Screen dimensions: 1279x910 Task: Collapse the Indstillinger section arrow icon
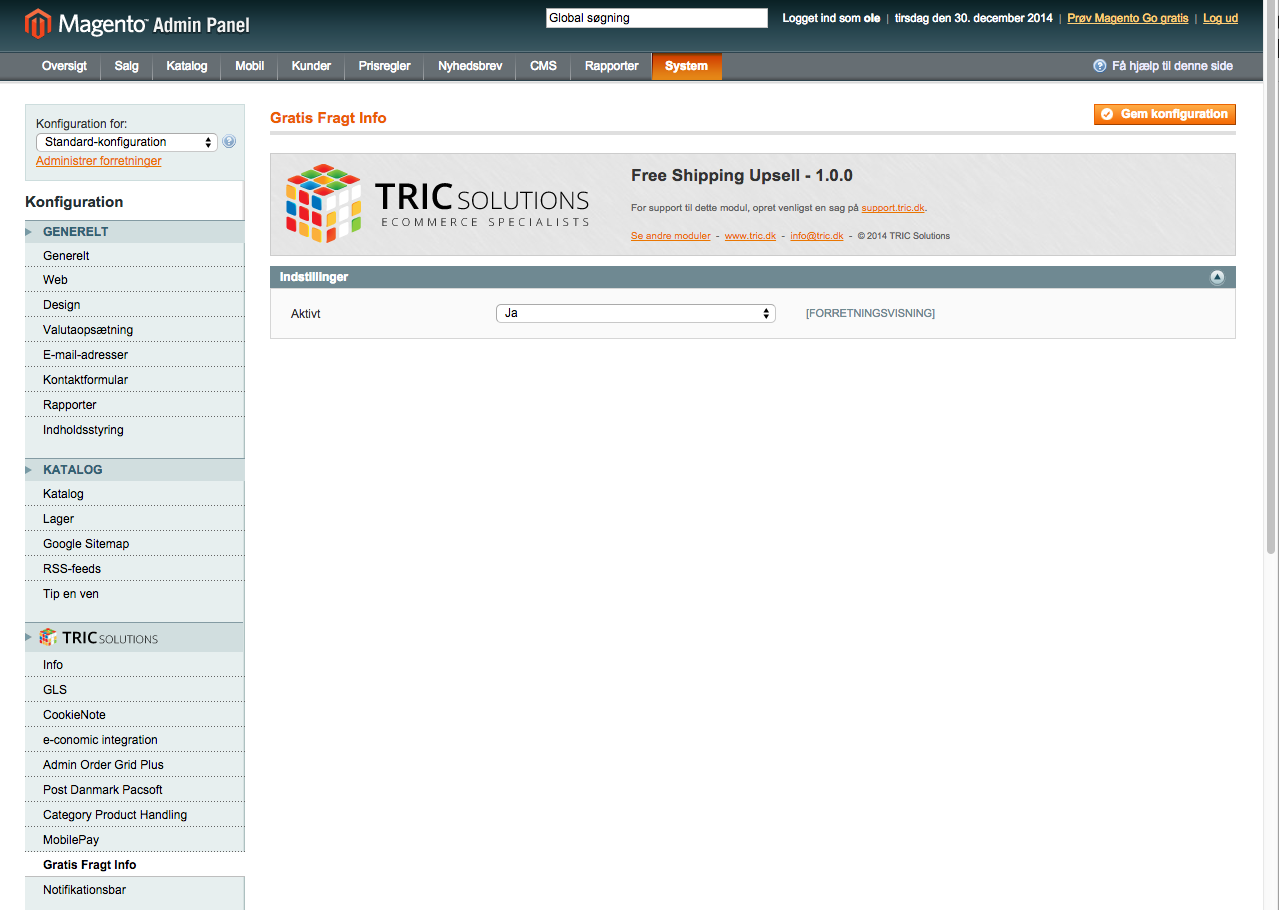coord(1217,277)
